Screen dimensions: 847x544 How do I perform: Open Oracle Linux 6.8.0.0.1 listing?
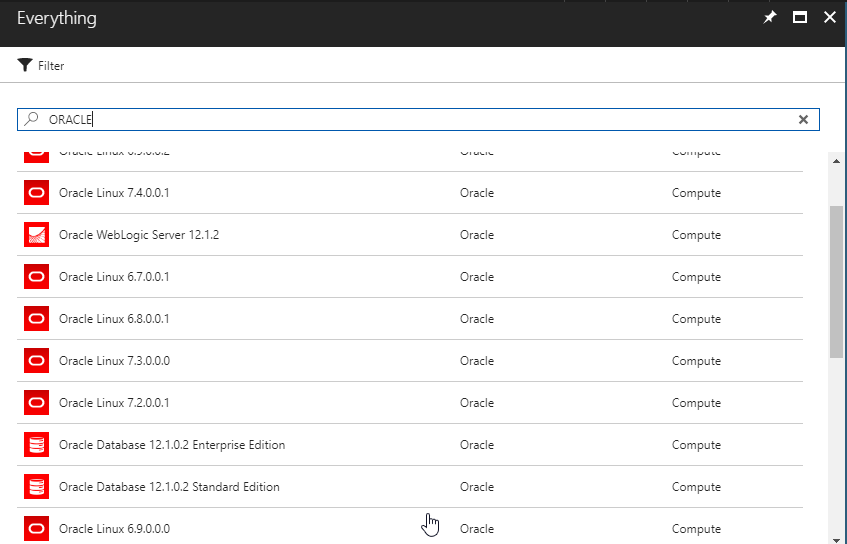[114, 319]
